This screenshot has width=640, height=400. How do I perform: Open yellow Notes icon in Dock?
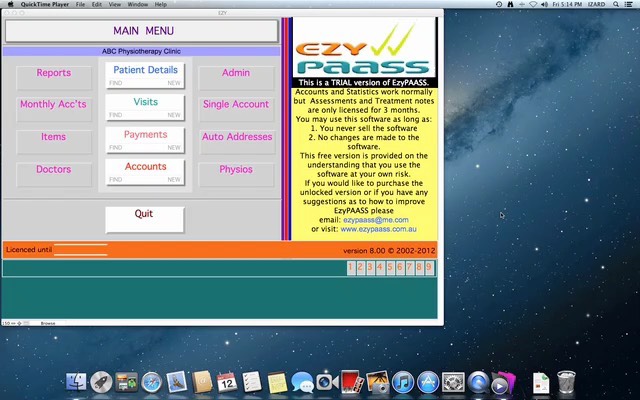pyautogui.click(x=277, y=382)
